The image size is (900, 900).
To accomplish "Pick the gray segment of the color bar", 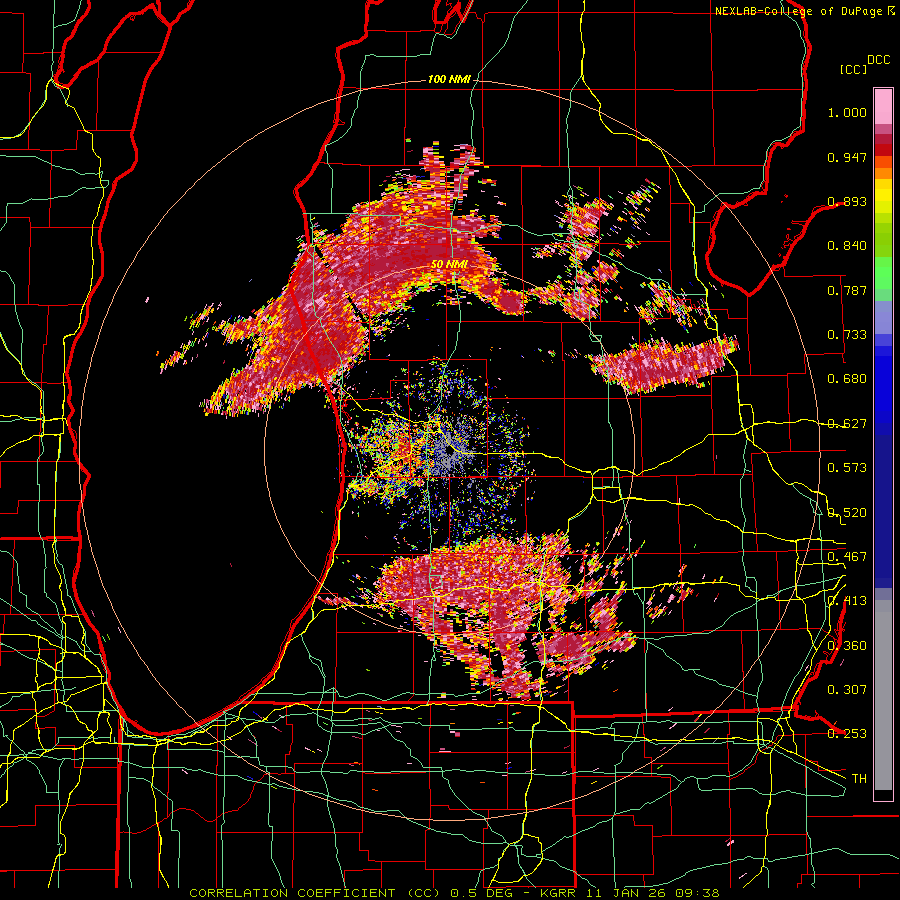I will tap(883, 695).
